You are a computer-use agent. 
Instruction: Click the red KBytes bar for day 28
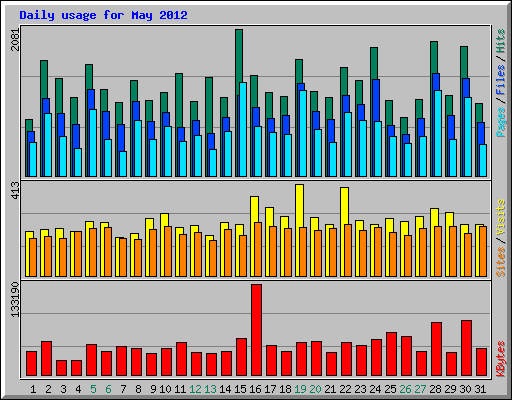(436, 349)
